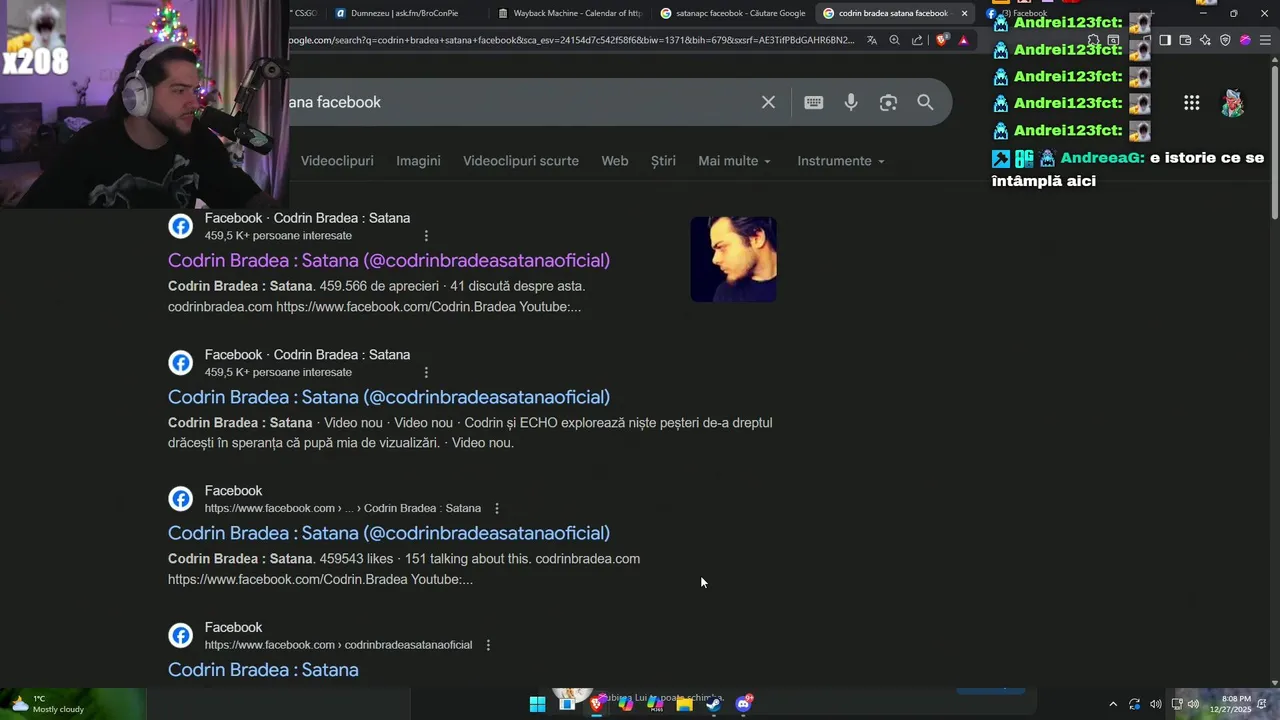The height and width of the screenshot is (720, 1280).
Task: Open the translate page icon in address bar
Action: pyautogui.click(x=872, y=40)
